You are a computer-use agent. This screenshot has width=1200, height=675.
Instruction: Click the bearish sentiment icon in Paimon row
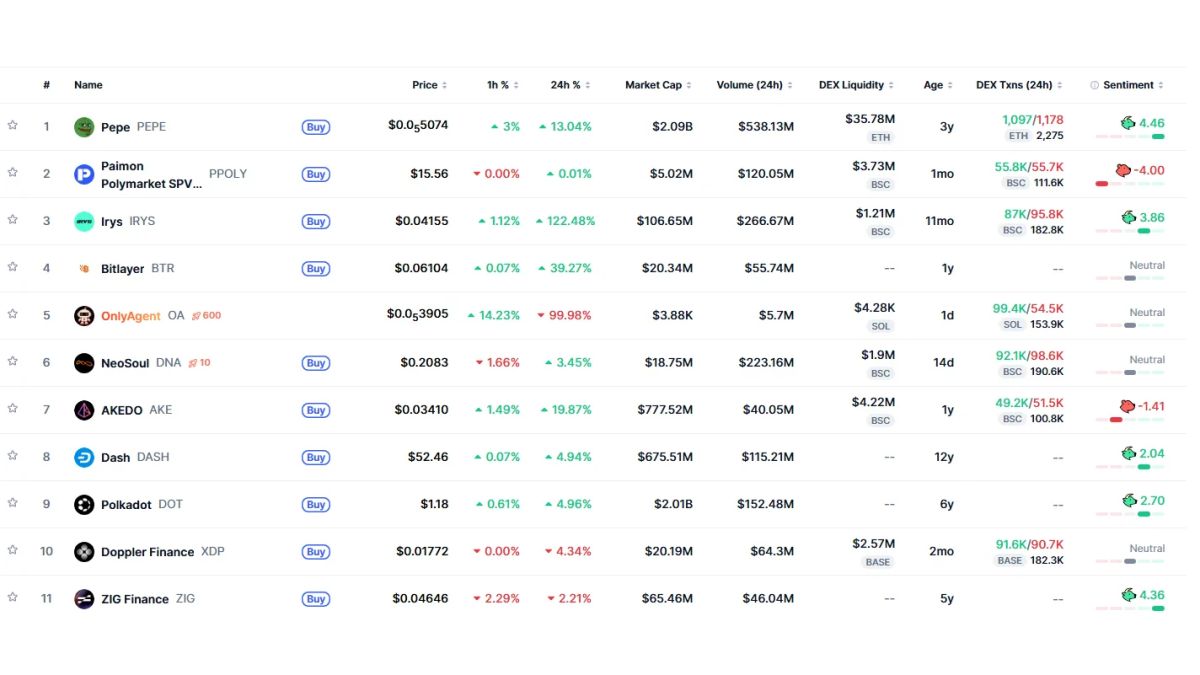click(1124, 170)
